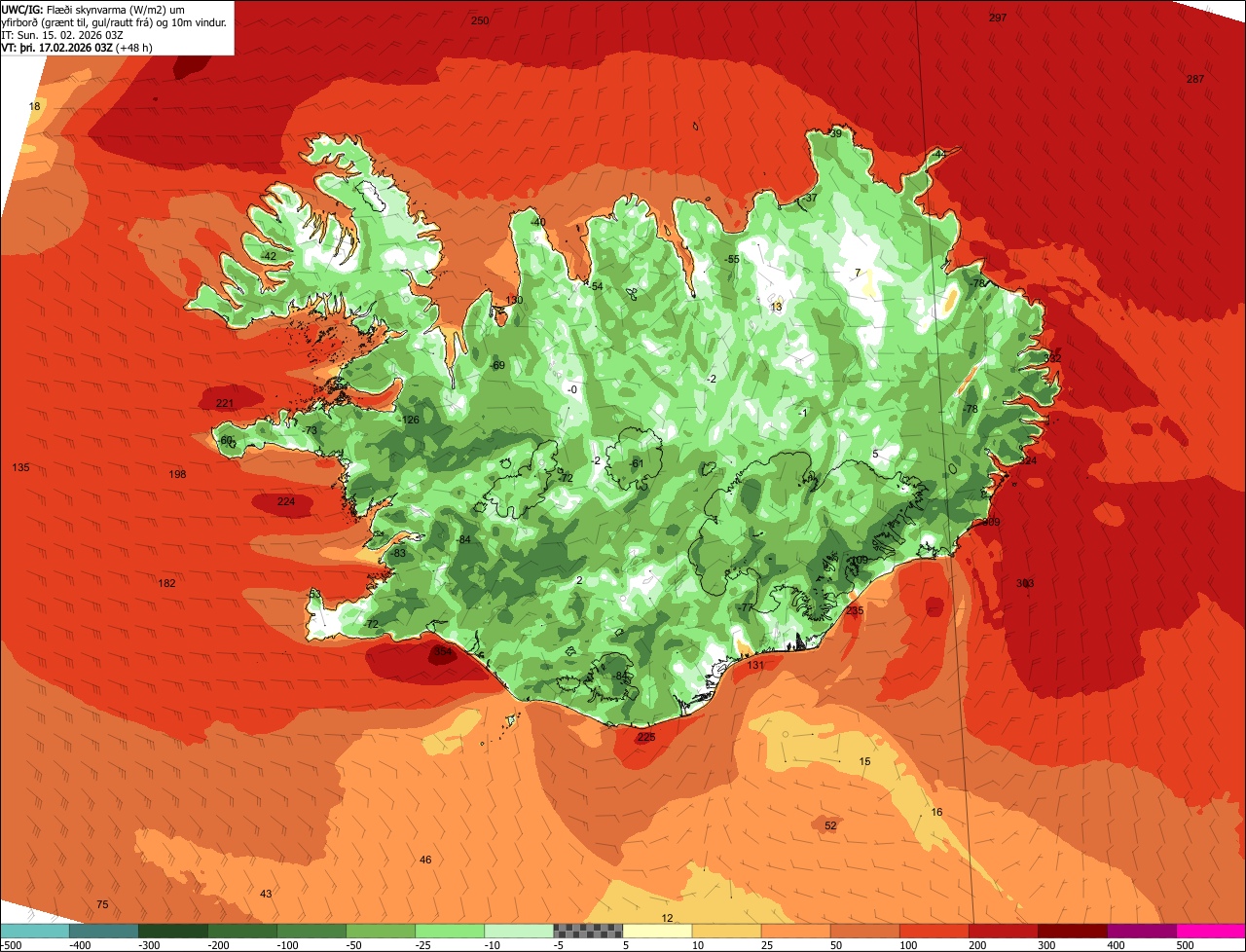Click the '12' value just above the legend
Viewport: 1246px width, 952px height.
[x=667, y=918]
